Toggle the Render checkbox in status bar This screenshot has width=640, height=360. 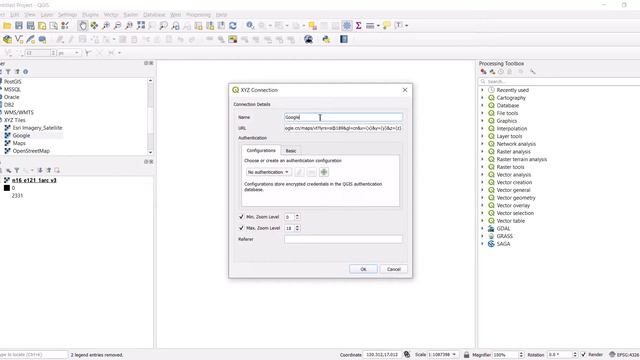click(583, 354)
